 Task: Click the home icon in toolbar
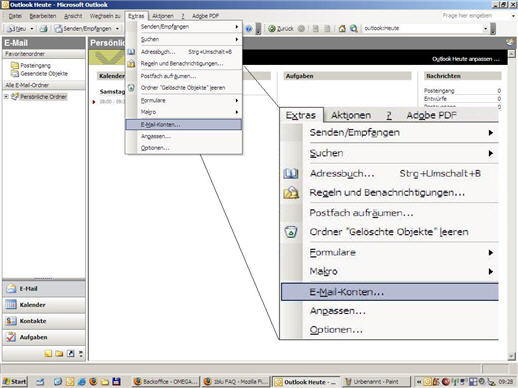coord(342,29)
